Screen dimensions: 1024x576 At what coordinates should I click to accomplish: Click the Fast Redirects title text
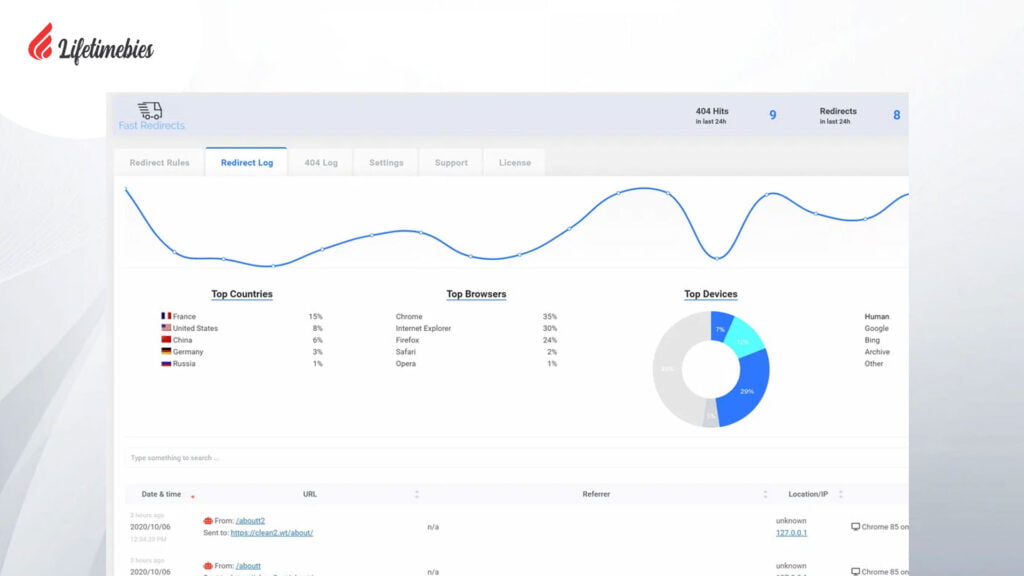click(152, 125)
